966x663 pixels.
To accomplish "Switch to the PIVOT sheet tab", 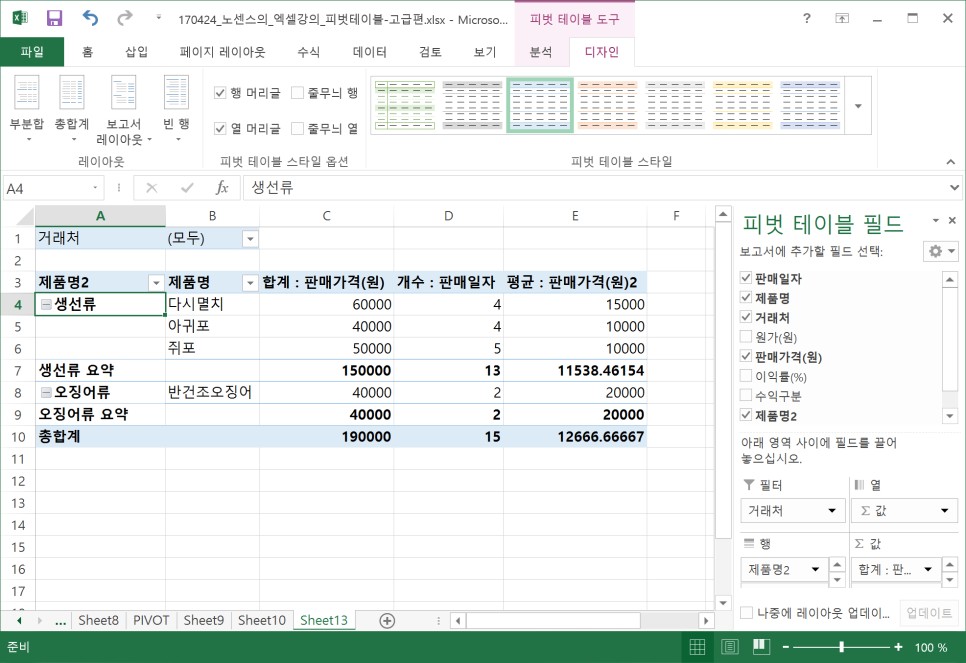I will pos(151,620).
